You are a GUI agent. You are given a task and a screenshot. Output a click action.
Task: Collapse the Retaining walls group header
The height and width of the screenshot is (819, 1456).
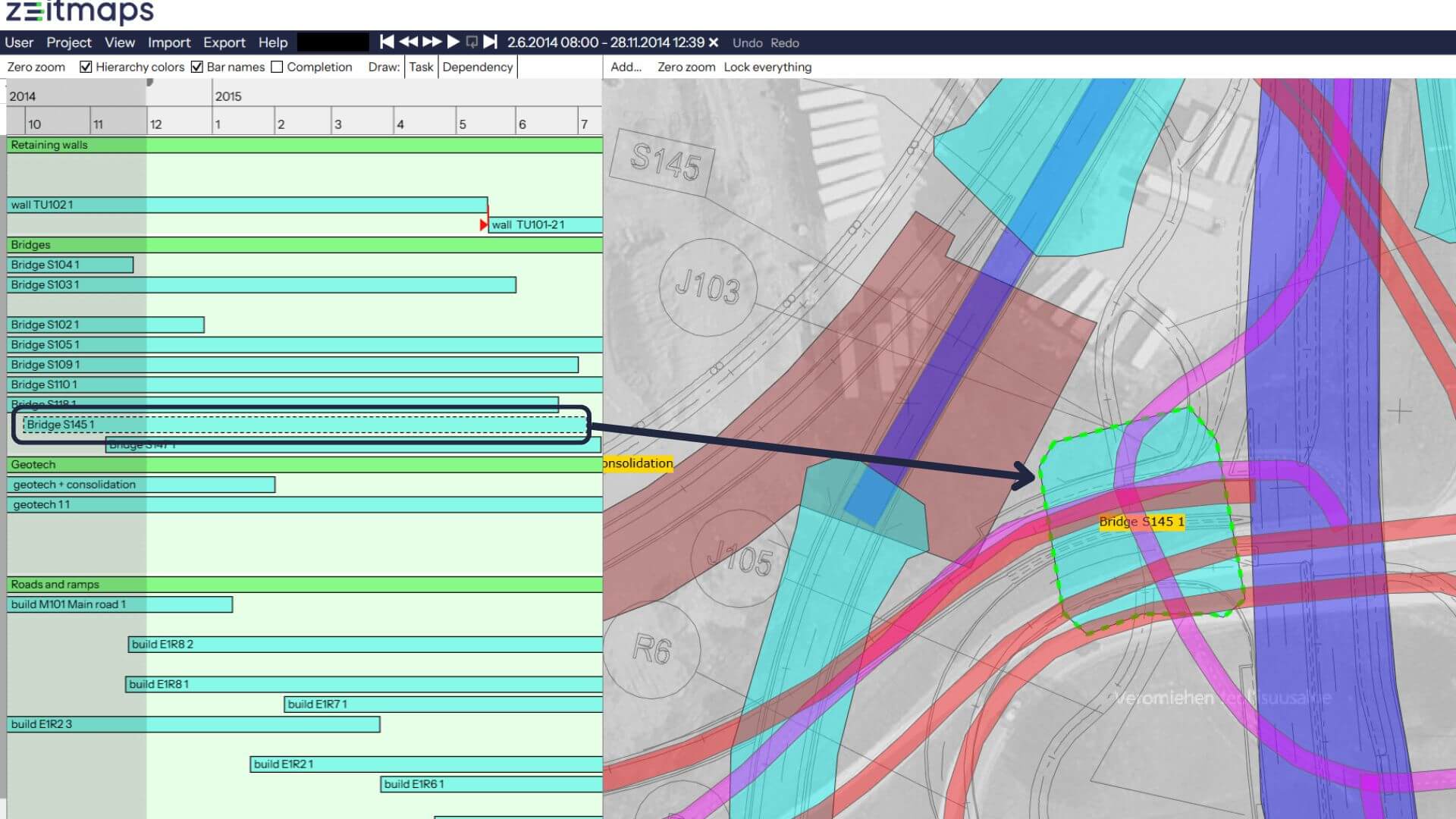point(305,145)
